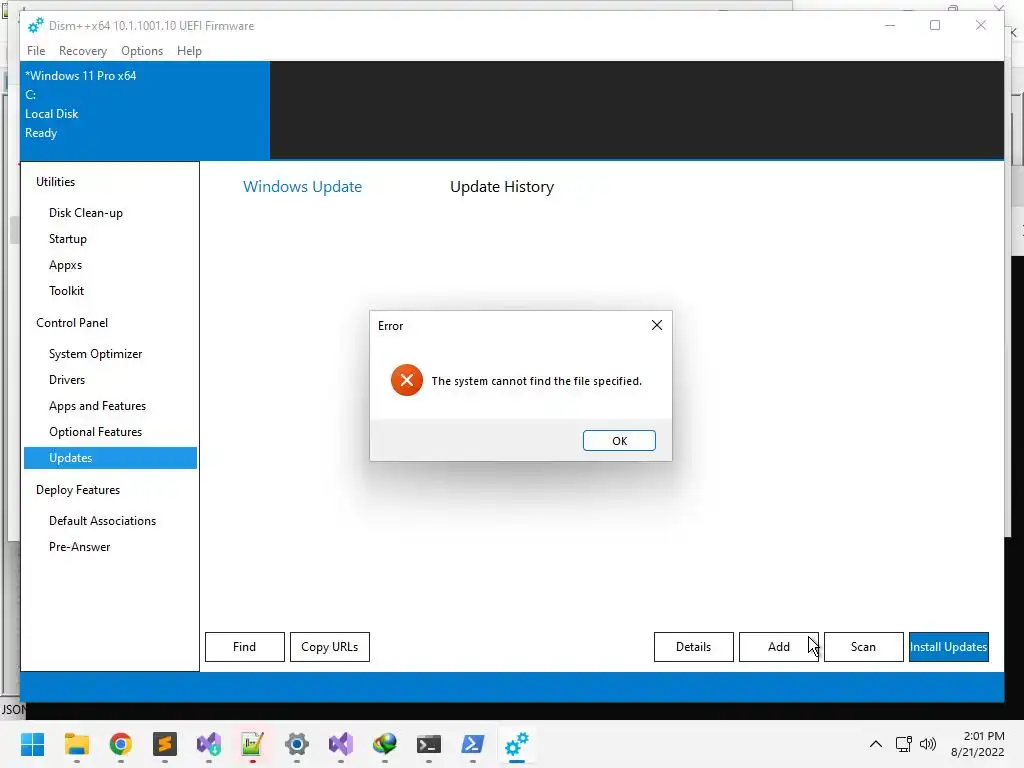Open Google Chrome from taskbar
The width and height of the screenshot is (1024, 768).
point(121,744)
